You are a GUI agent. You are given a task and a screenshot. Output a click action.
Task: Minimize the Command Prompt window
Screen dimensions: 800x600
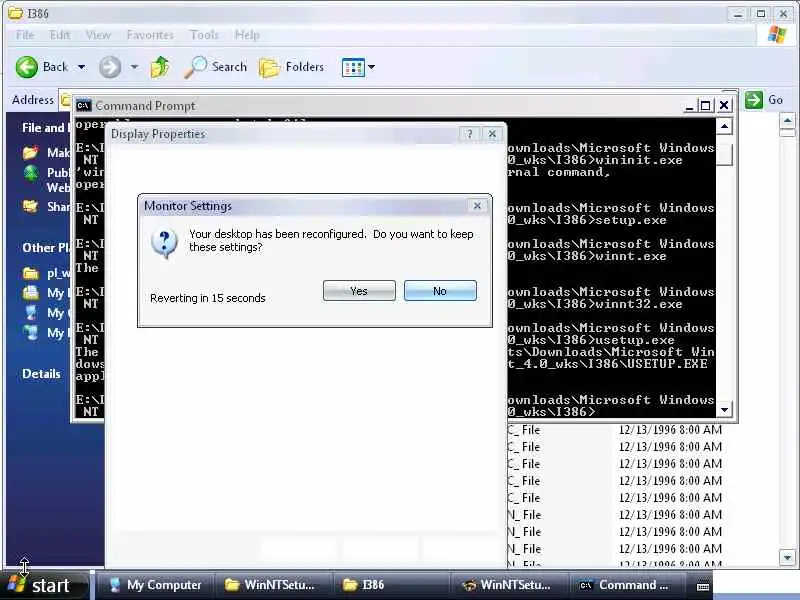click(x=689, y=106)
